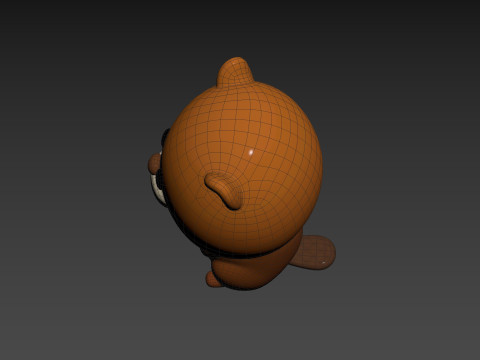Select the beaver's small foot at the bottom
Image resolution: width=480 pixels, height=360 pixels.
(213, 279)
